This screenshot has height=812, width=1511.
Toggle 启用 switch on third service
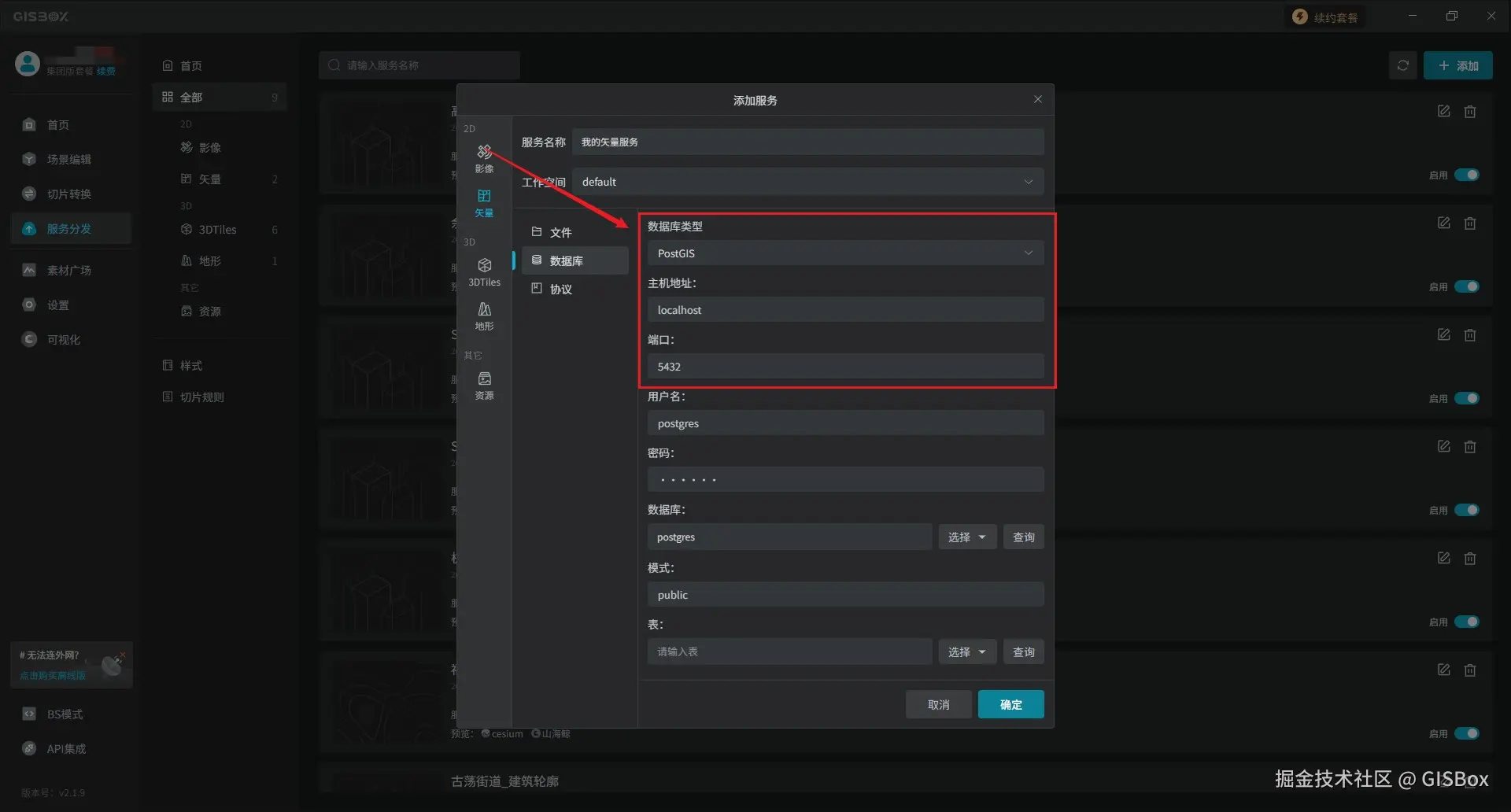click(x=1466, y=398)
